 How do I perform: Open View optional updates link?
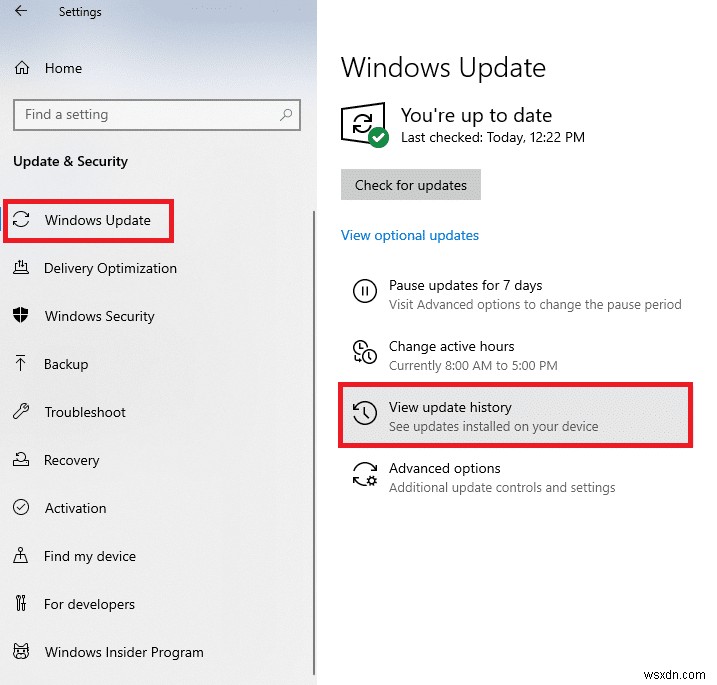(410, 235)
